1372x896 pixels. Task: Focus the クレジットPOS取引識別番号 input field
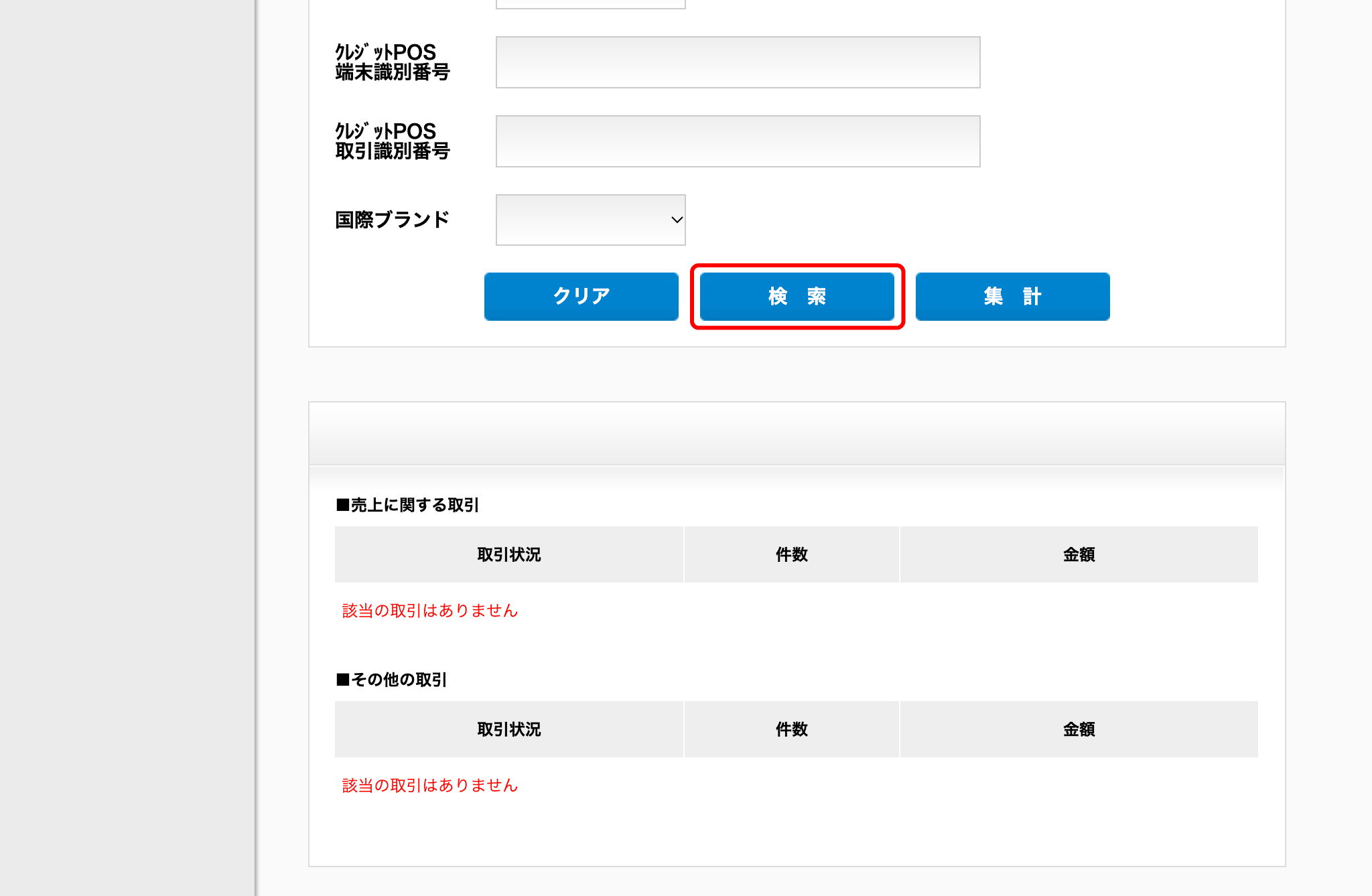tap(738, 141)
